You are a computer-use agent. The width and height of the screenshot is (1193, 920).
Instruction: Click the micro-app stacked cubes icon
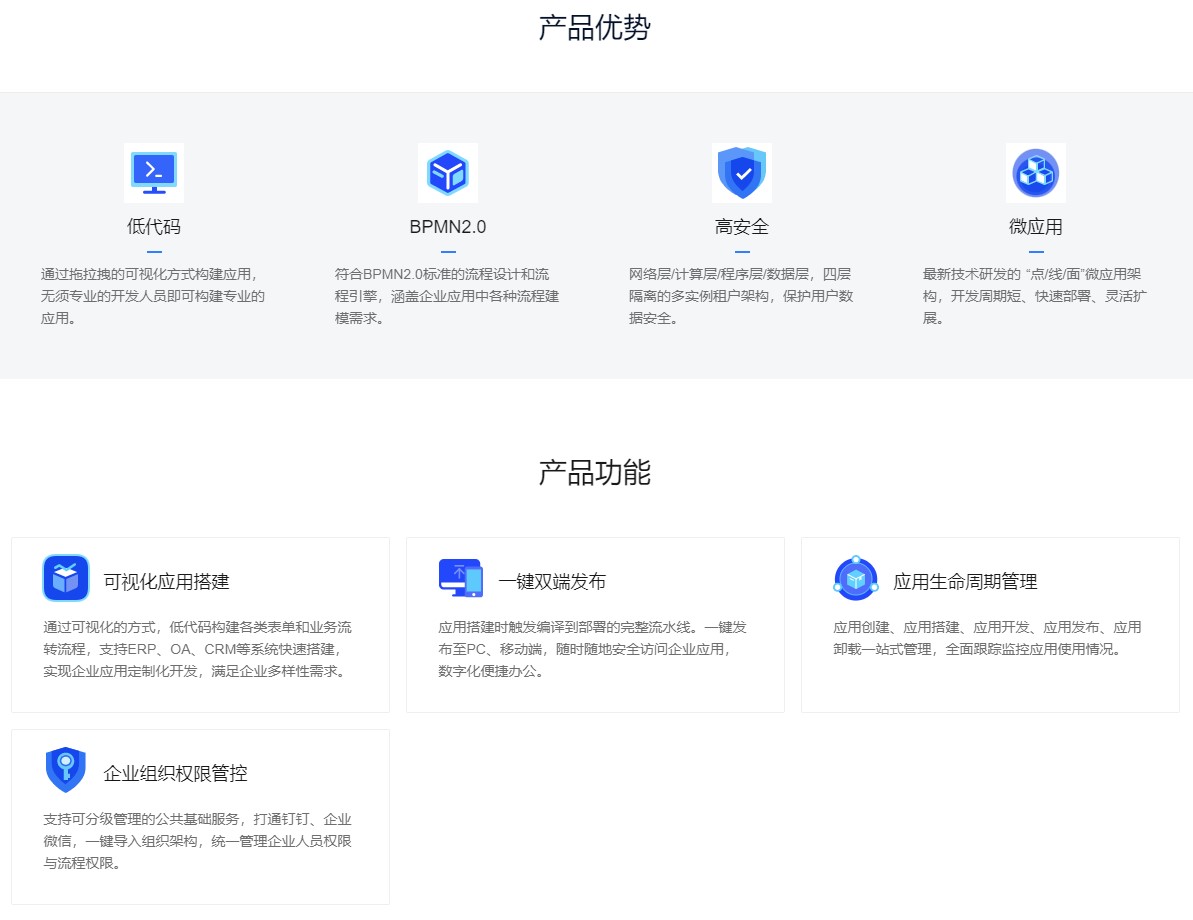pyautogui.click(x=1035, y=173)
